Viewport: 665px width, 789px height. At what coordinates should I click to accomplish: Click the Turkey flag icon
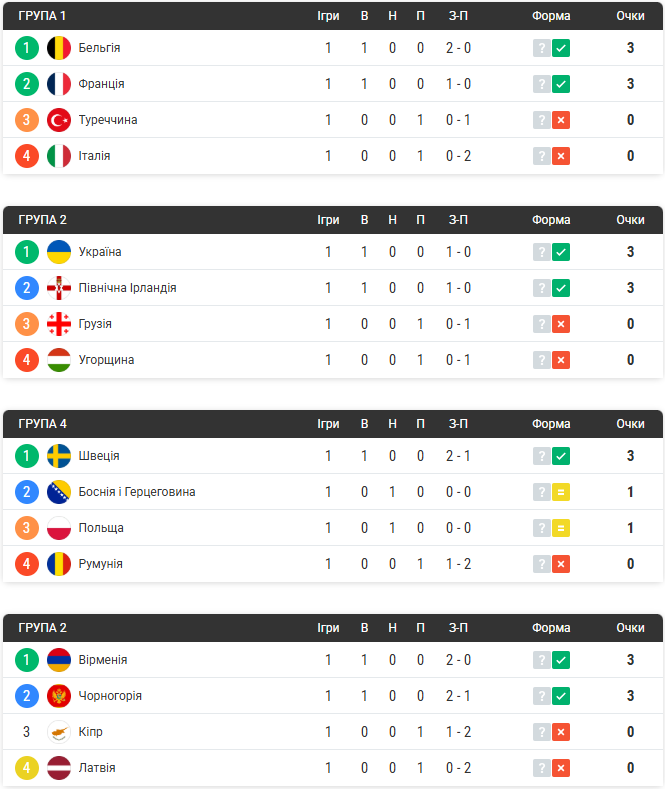(59, 120)
